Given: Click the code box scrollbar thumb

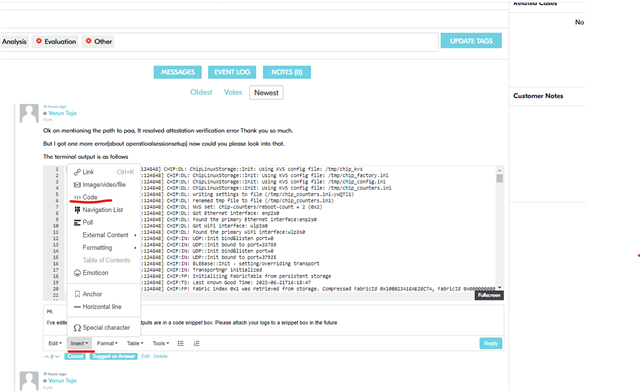Looking at the screenshot, I should [x=500, y=178].
